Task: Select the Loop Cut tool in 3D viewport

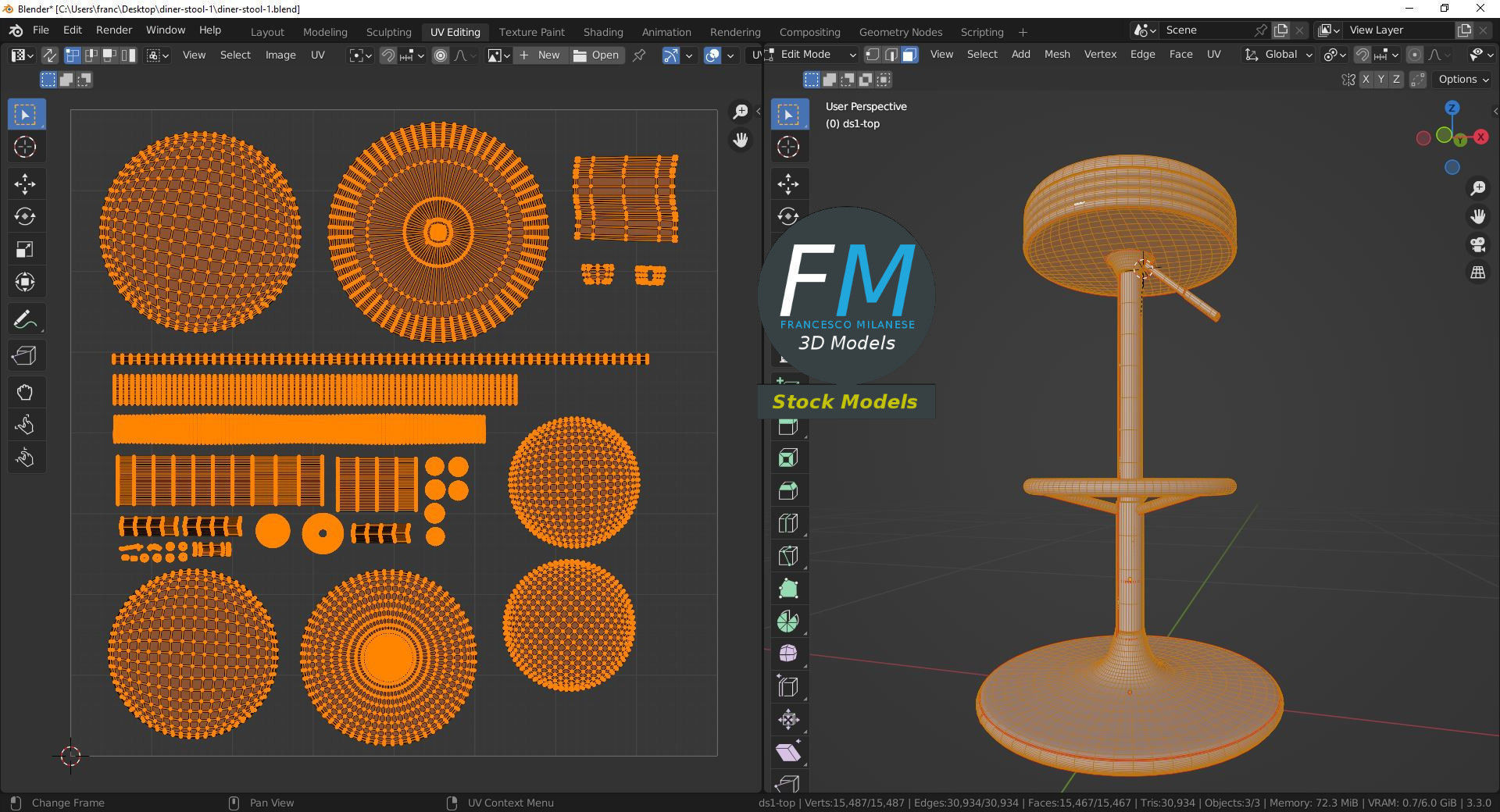Action: (x=788, y=523)
